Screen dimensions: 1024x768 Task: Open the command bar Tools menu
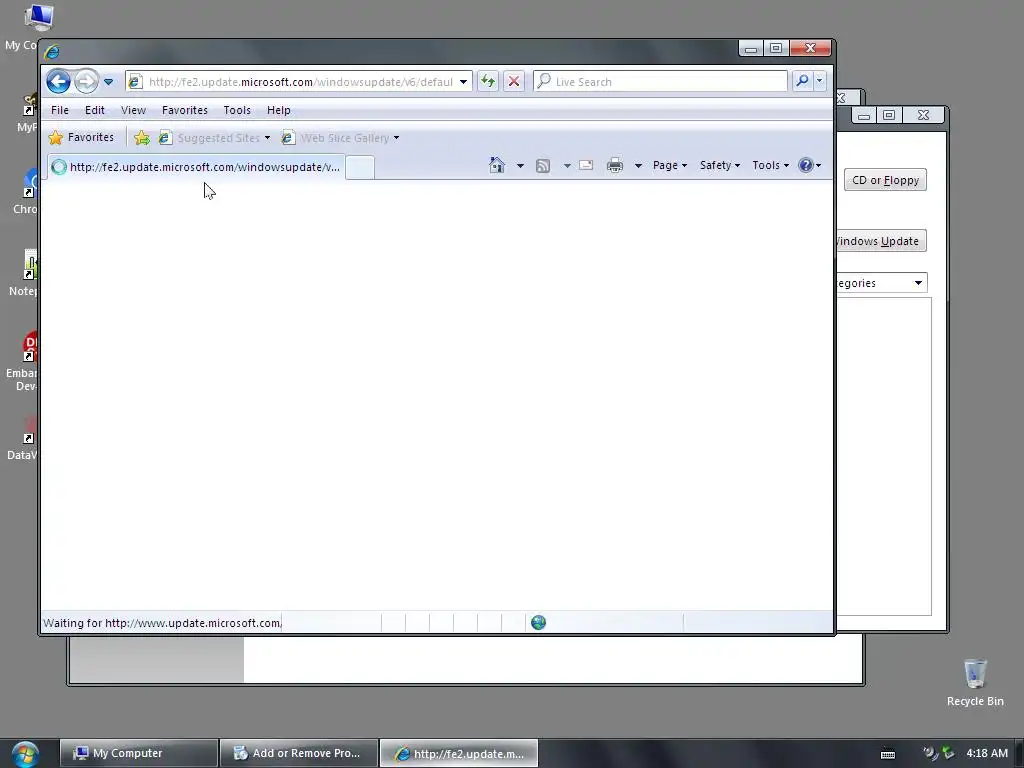(771, 165)
